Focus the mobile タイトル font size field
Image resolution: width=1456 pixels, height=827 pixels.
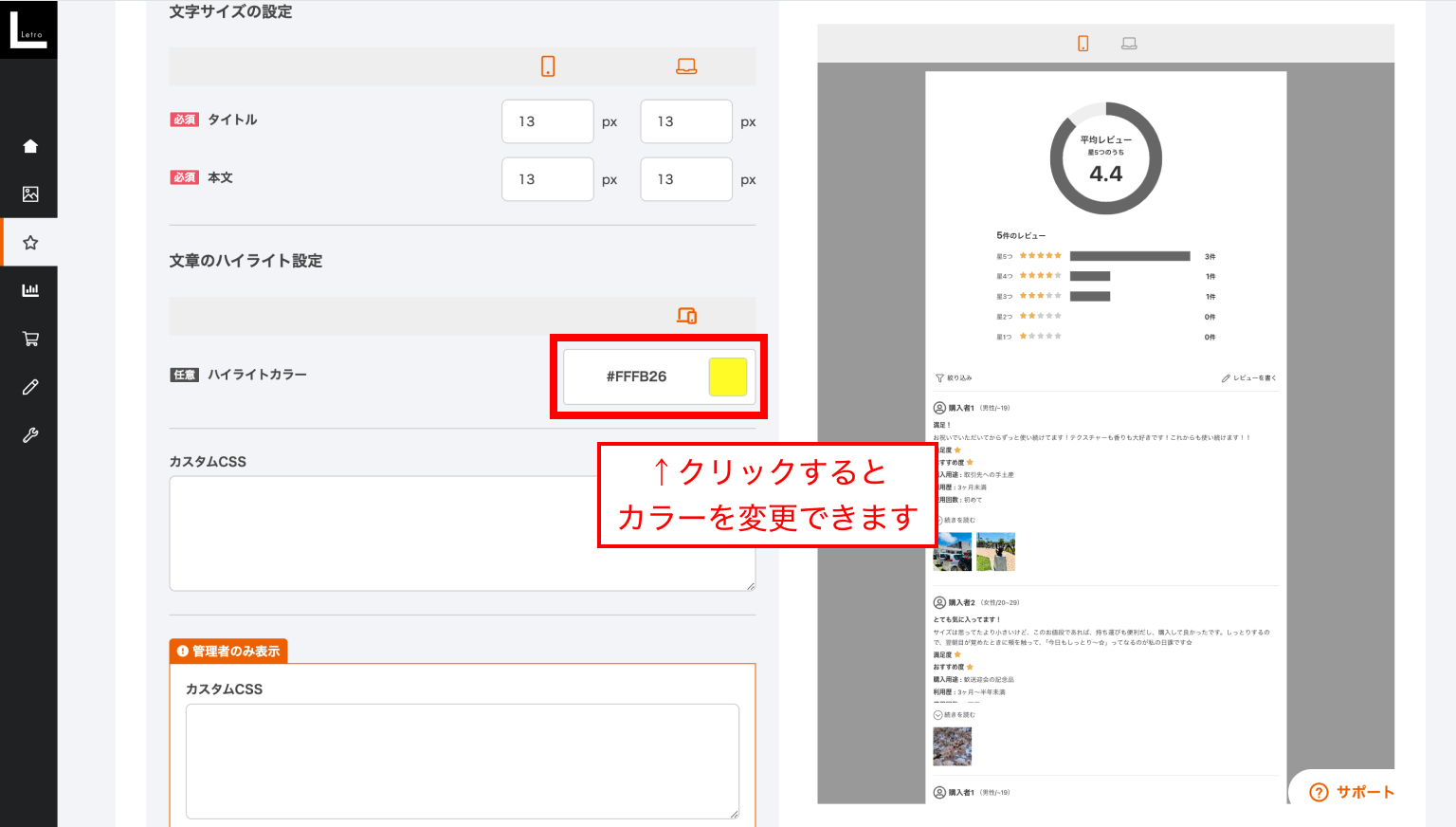(547, 121)
